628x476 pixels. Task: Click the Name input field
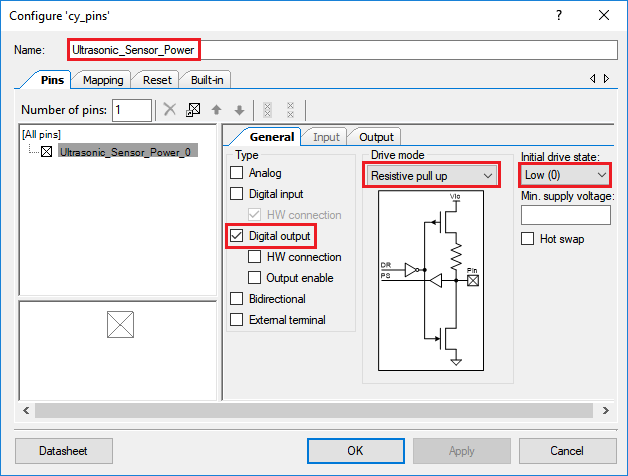click(x=343, y=50)
